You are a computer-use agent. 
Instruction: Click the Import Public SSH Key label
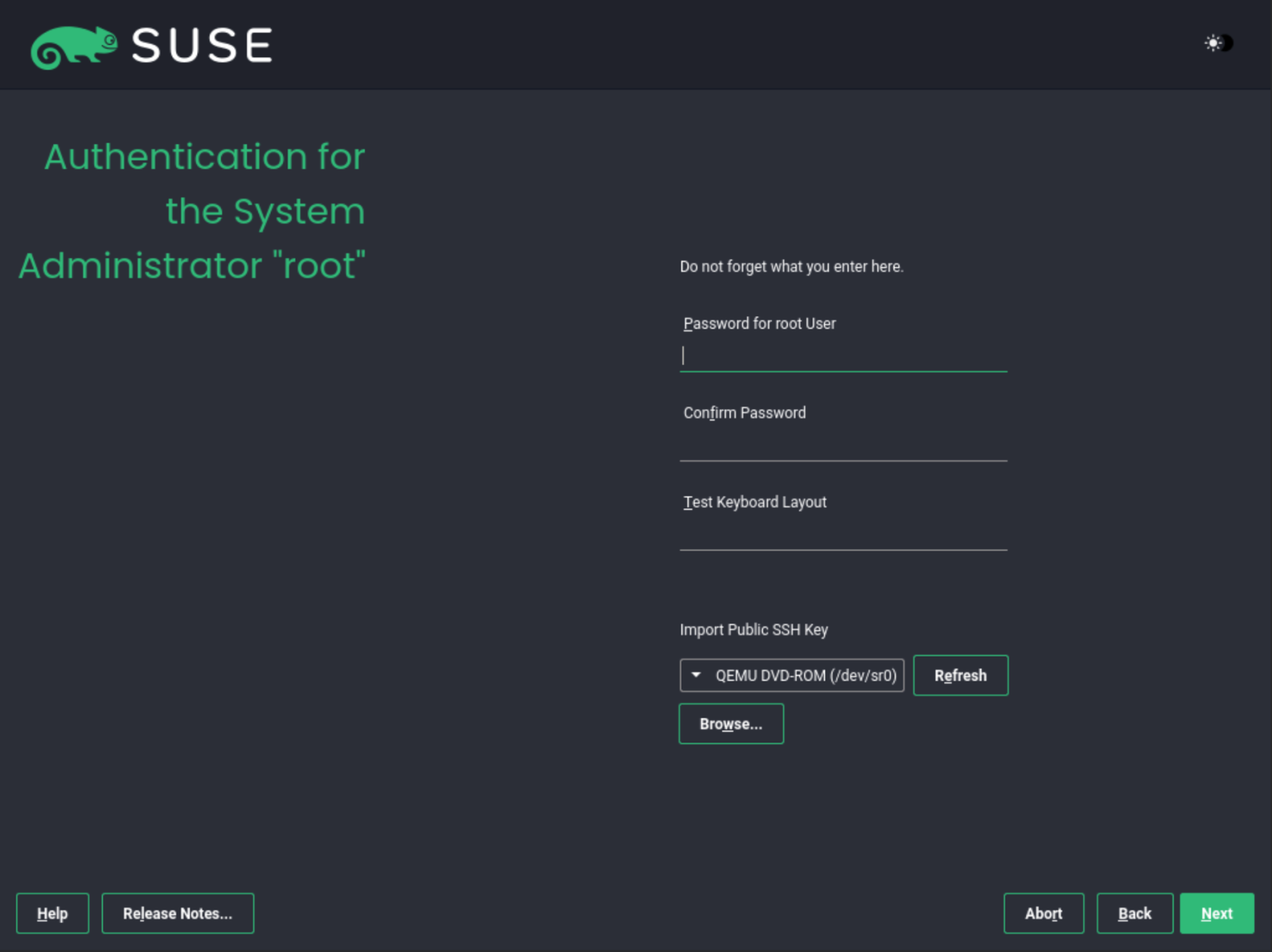[x=754, y=630]
